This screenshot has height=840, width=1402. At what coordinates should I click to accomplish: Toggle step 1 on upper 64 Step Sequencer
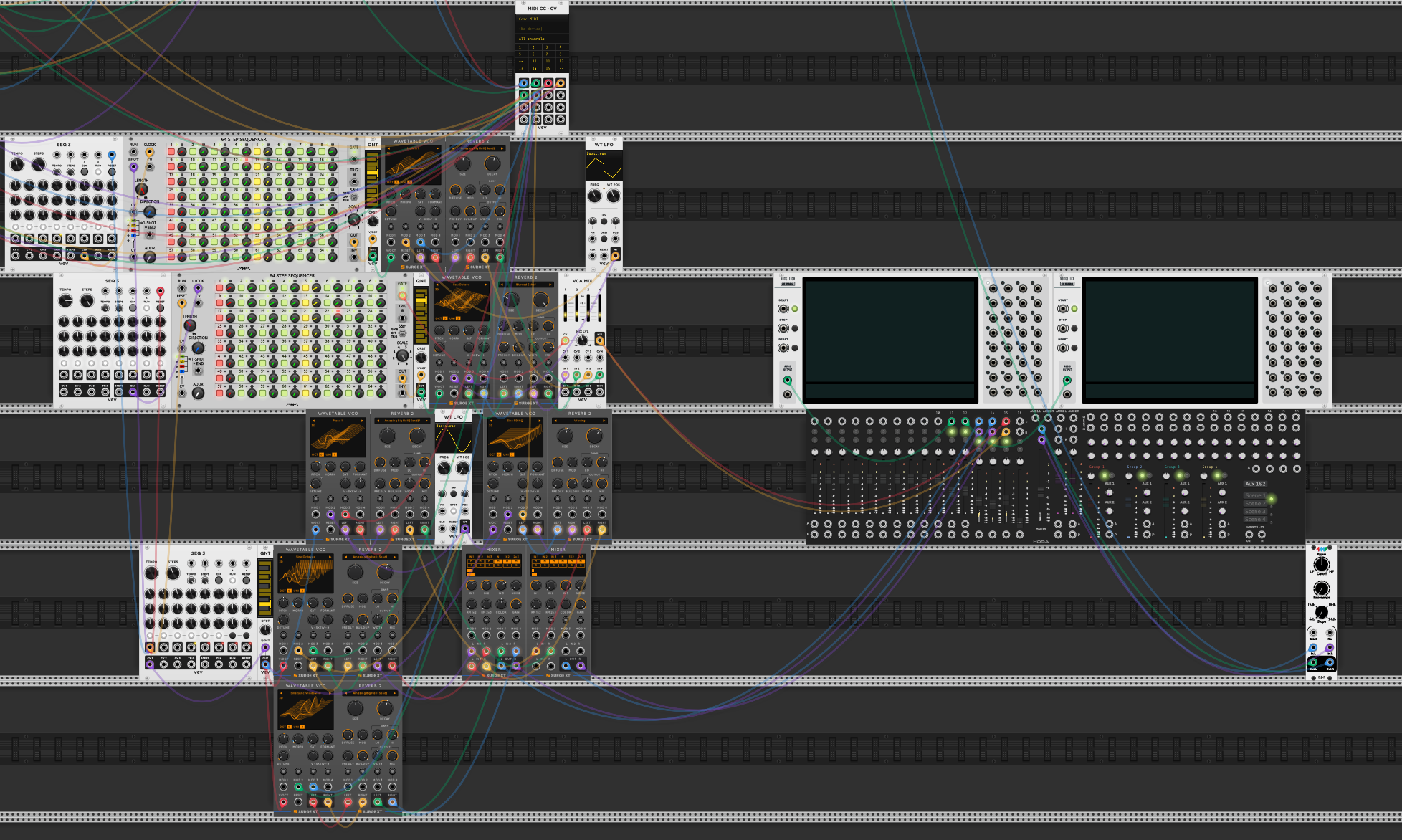point(171,151)
